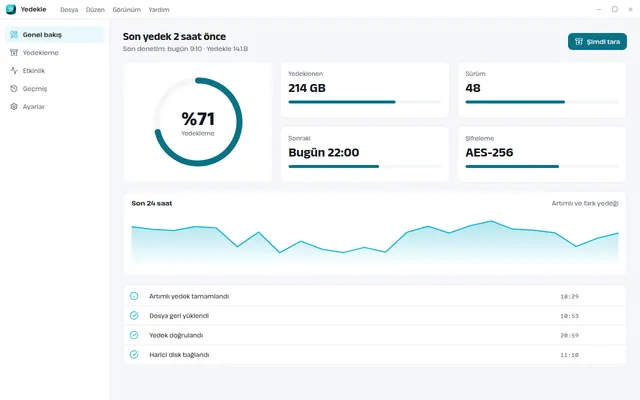Click the info icon beside Artımlı yedek tamamlandı
The width and height of the screenshot is (640, 400).
coord(134,296)
